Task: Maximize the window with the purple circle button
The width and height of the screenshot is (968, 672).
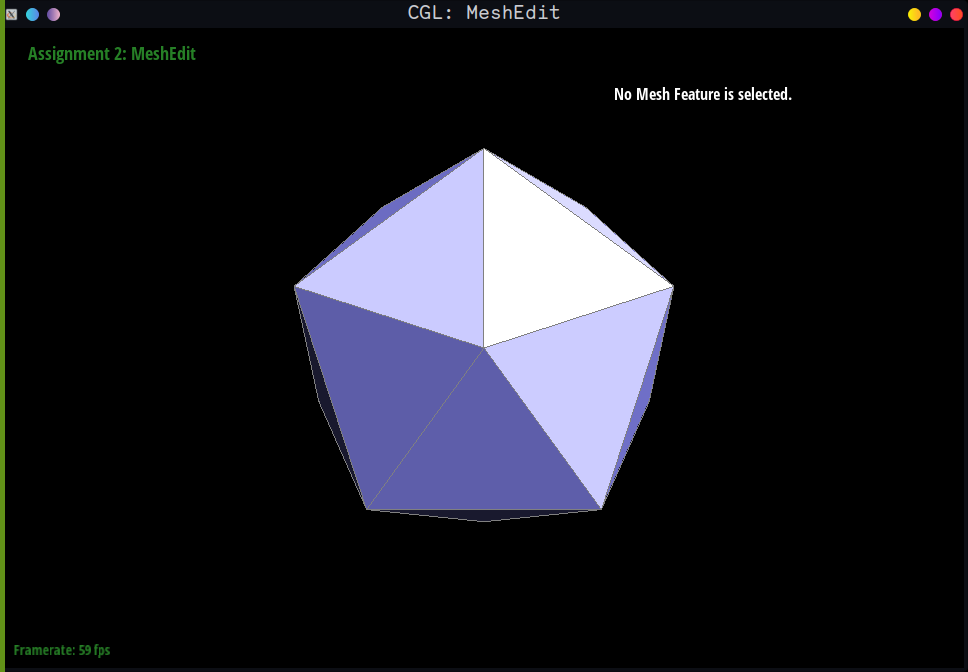Action: [x=935, y=14]
